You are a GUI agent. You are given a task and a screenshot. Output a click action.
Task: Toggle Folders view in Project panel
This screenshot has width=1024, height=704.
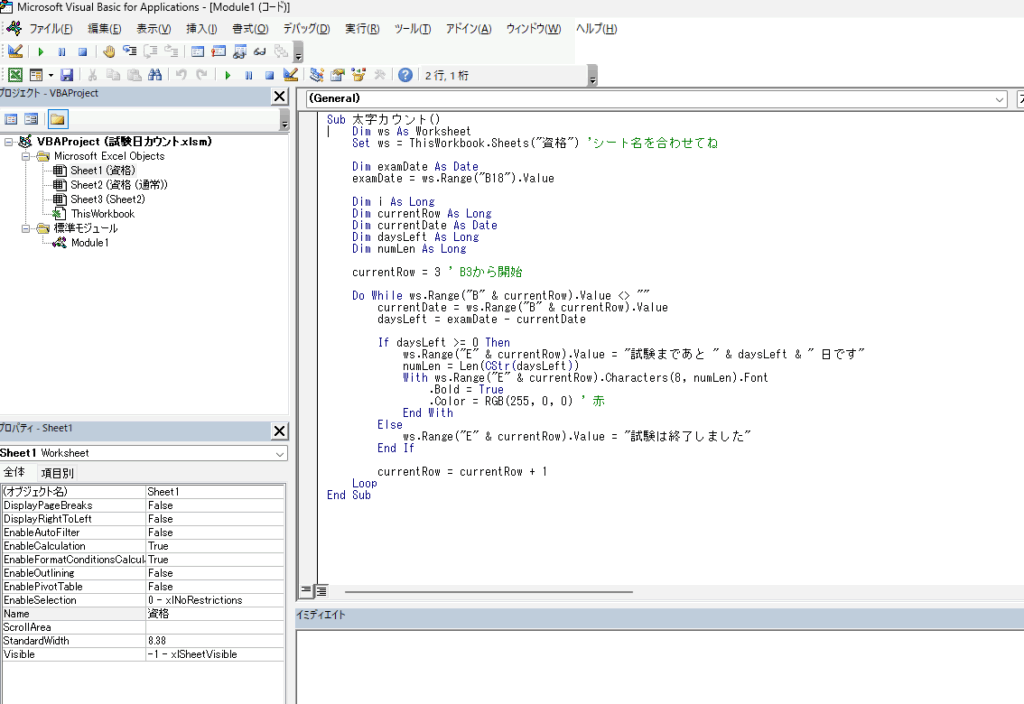point(57,119)
